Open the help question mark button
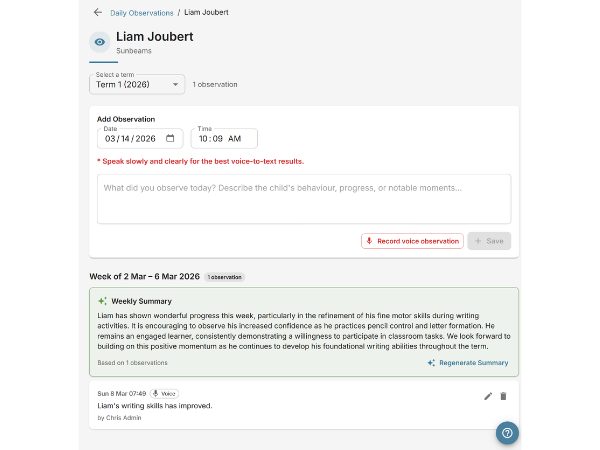This screenshot has height=450, width=600. (x=507, y=433)
